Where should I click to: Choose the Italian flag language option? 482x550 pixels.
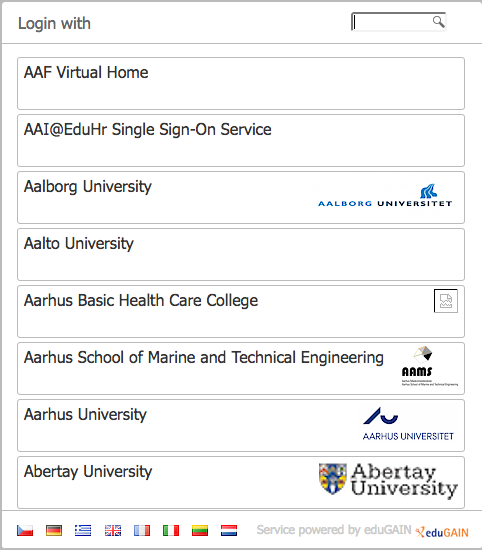pyautogui.click(x=171, y=530)
